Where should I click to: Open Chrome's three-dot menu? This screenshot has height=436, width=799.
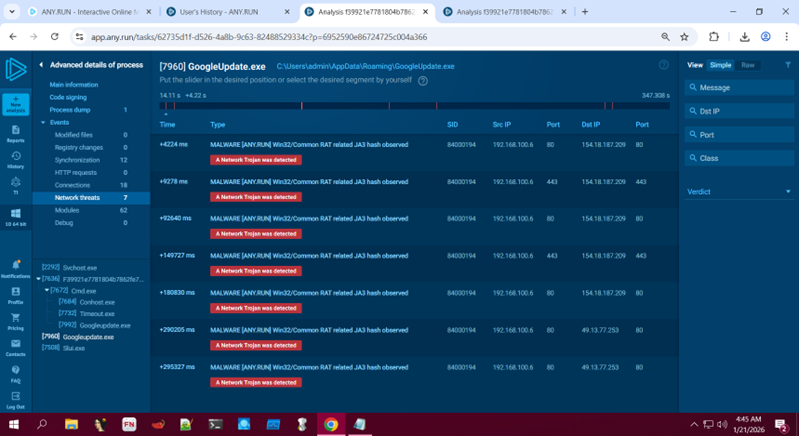click(x=787, y=37)
